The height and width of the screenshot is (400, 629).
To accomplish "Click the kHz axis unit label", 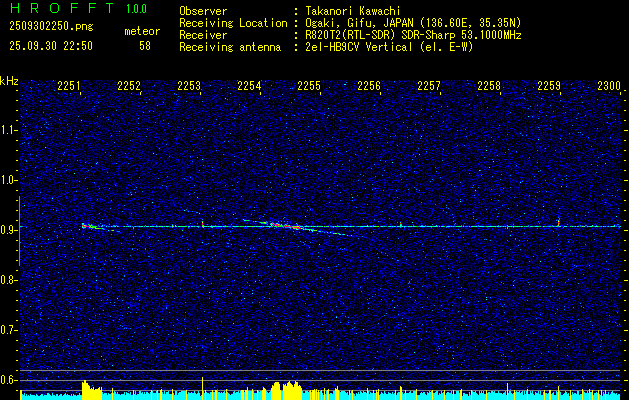I will [9, 81].
